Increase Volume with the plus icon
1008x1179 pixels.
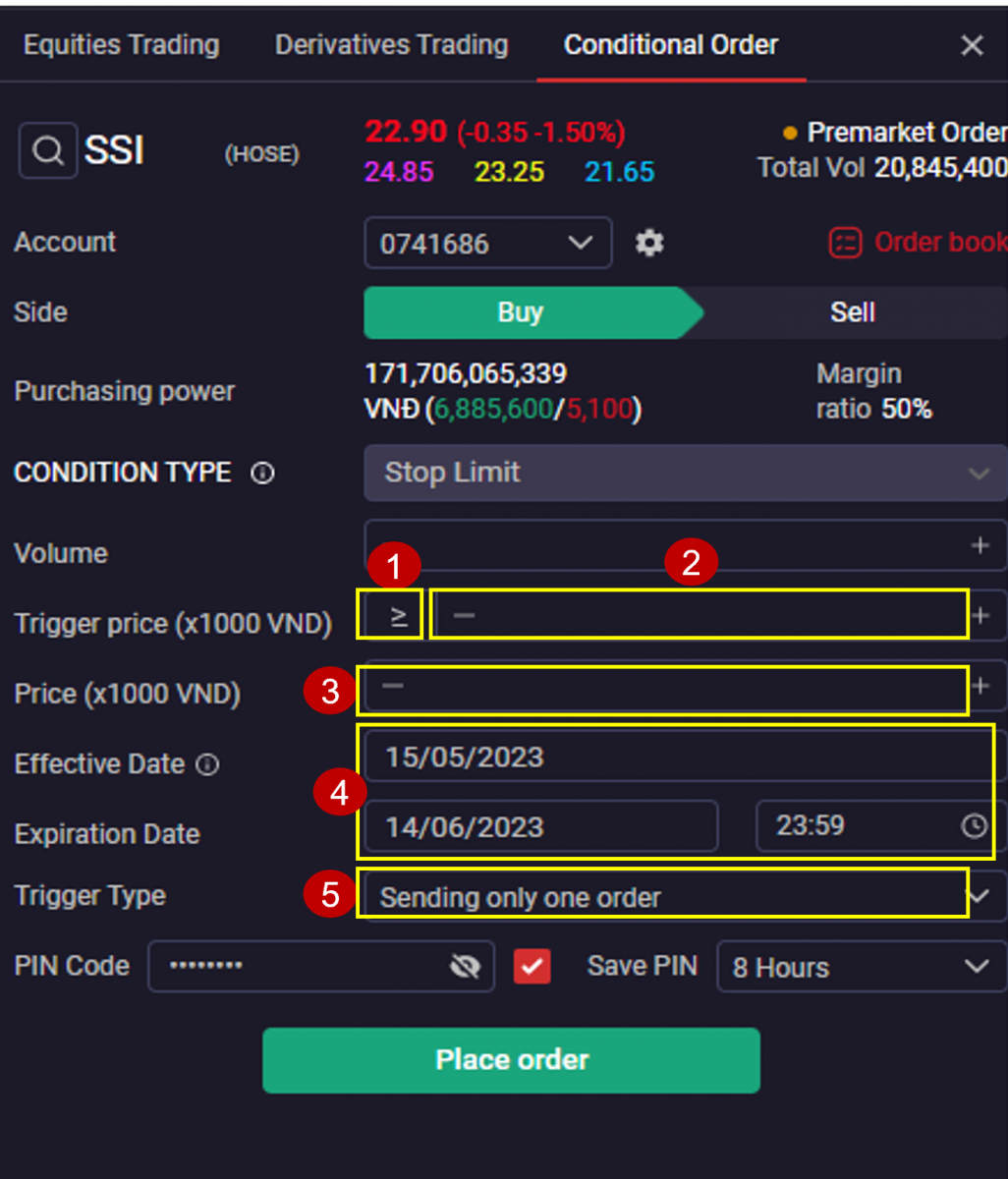coord(980,545)
